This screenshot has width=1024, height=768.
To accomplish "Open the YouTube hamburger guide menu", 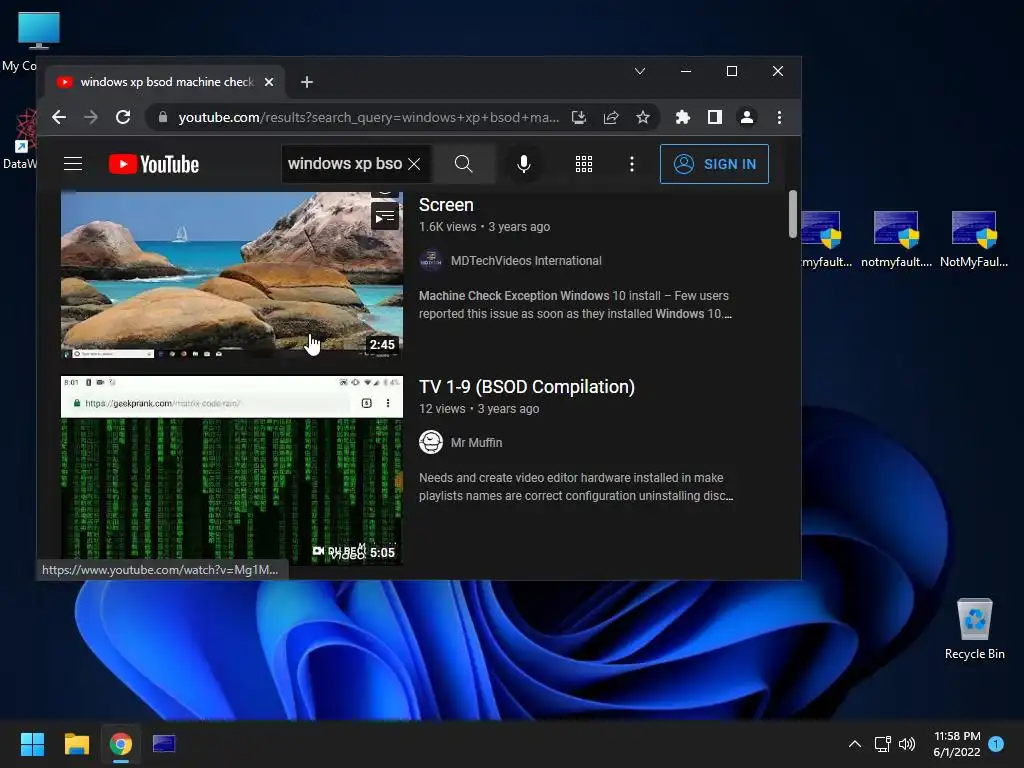I will [73, 163].
